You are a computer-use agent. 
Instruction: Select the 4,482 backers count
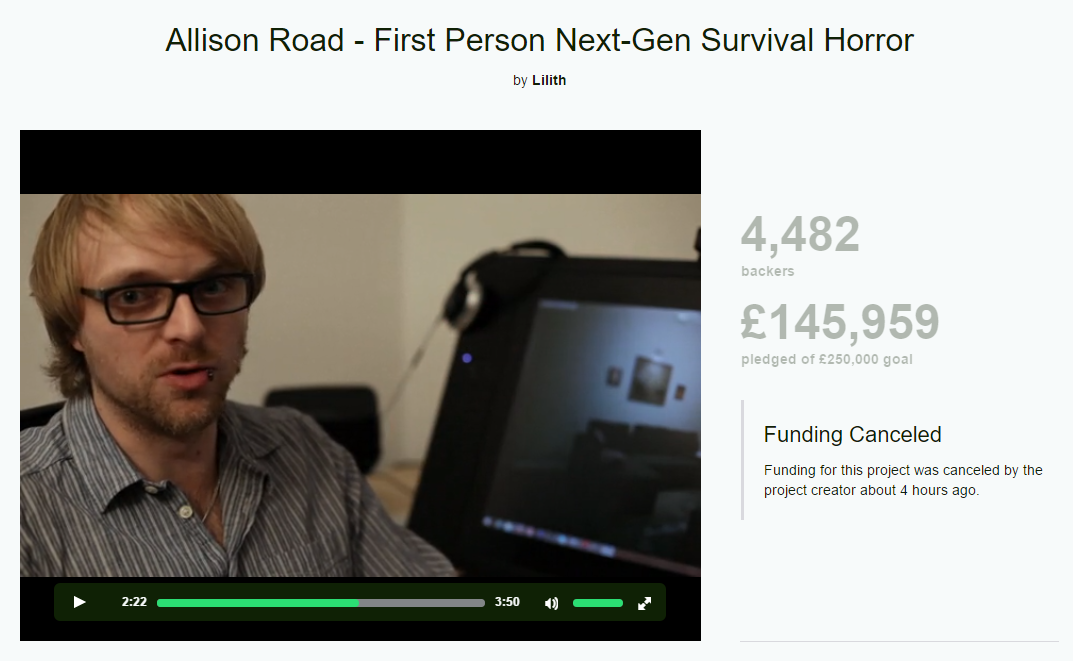tap(800, 234)
